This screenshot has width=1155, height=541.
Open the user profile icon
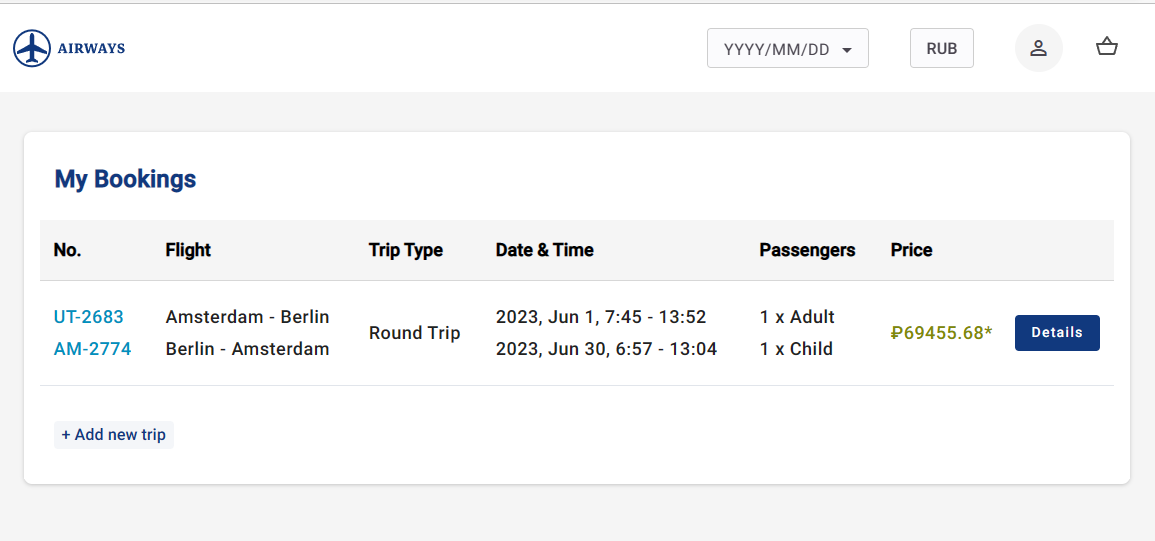(1039, 48)
